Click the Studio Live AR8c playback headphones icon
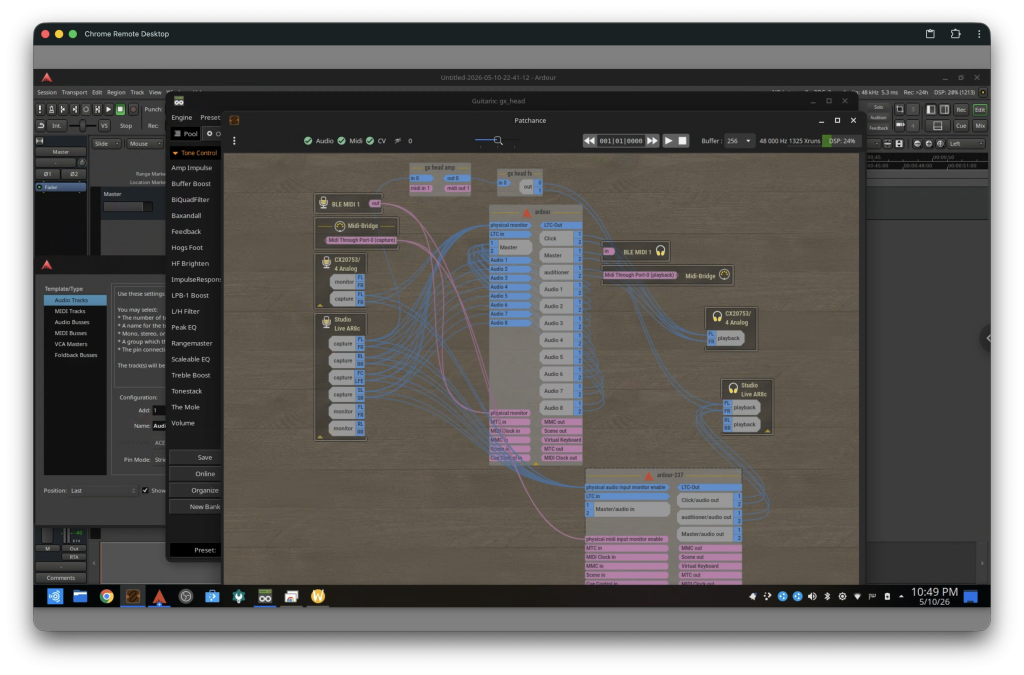 pos(733,388)
